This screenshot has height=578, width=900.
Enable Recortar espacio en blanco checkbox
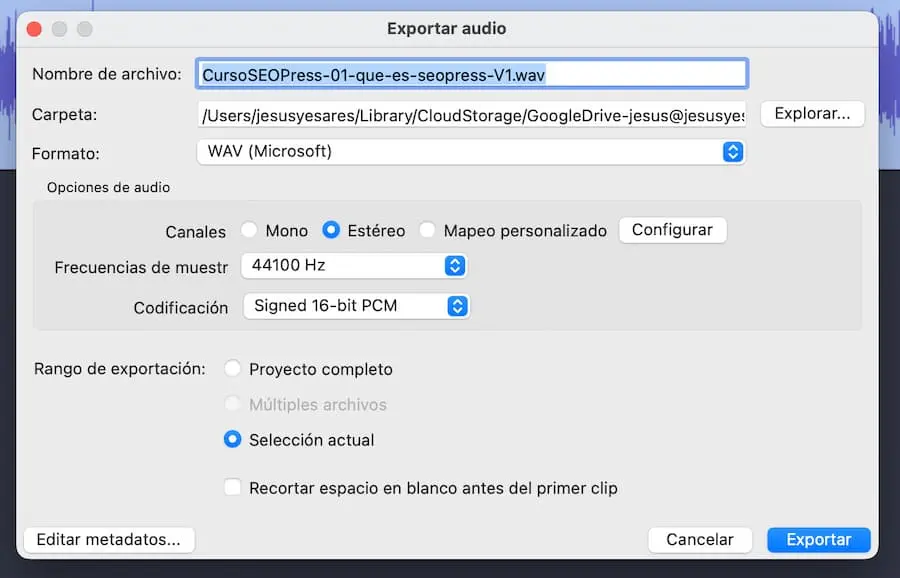[x=233, y=488]
